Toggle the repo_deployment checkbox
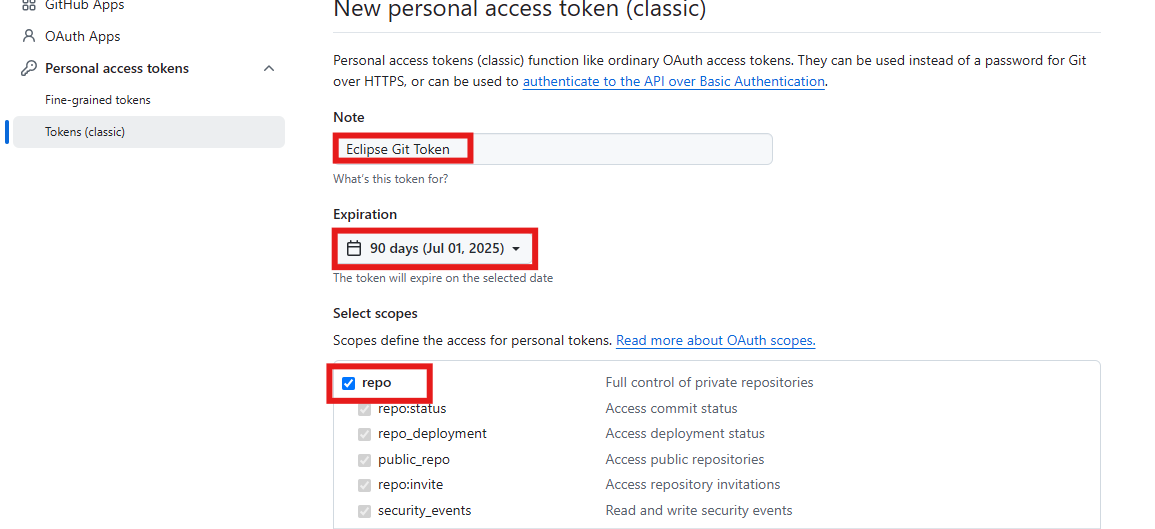Screen dimensions: 1155x529 point(364,434)
